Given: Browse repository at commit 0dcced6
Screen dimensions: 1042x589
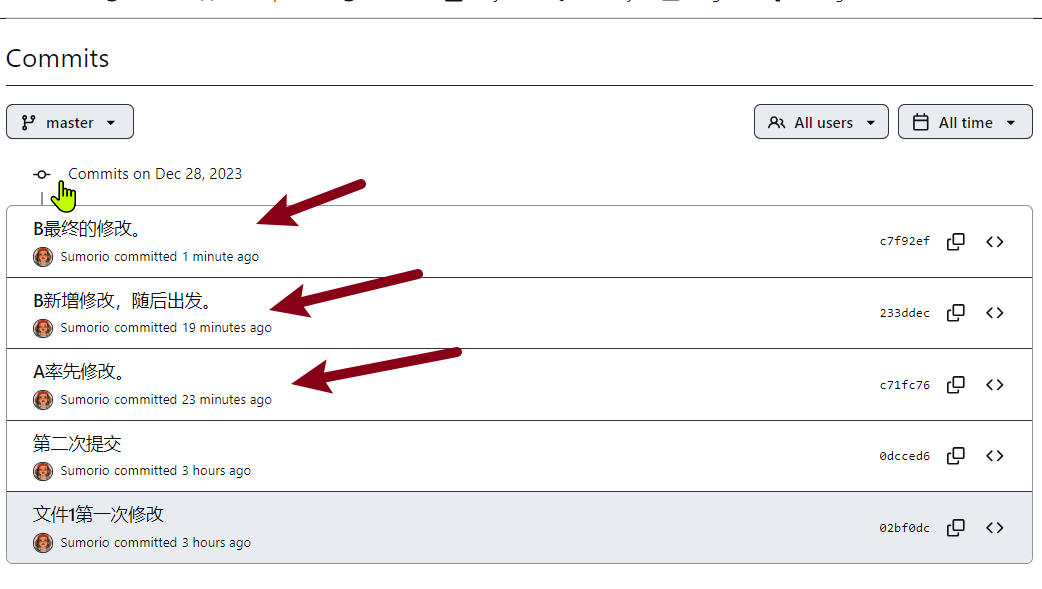Looking at the screenshot, I should (x=995, y=456).
